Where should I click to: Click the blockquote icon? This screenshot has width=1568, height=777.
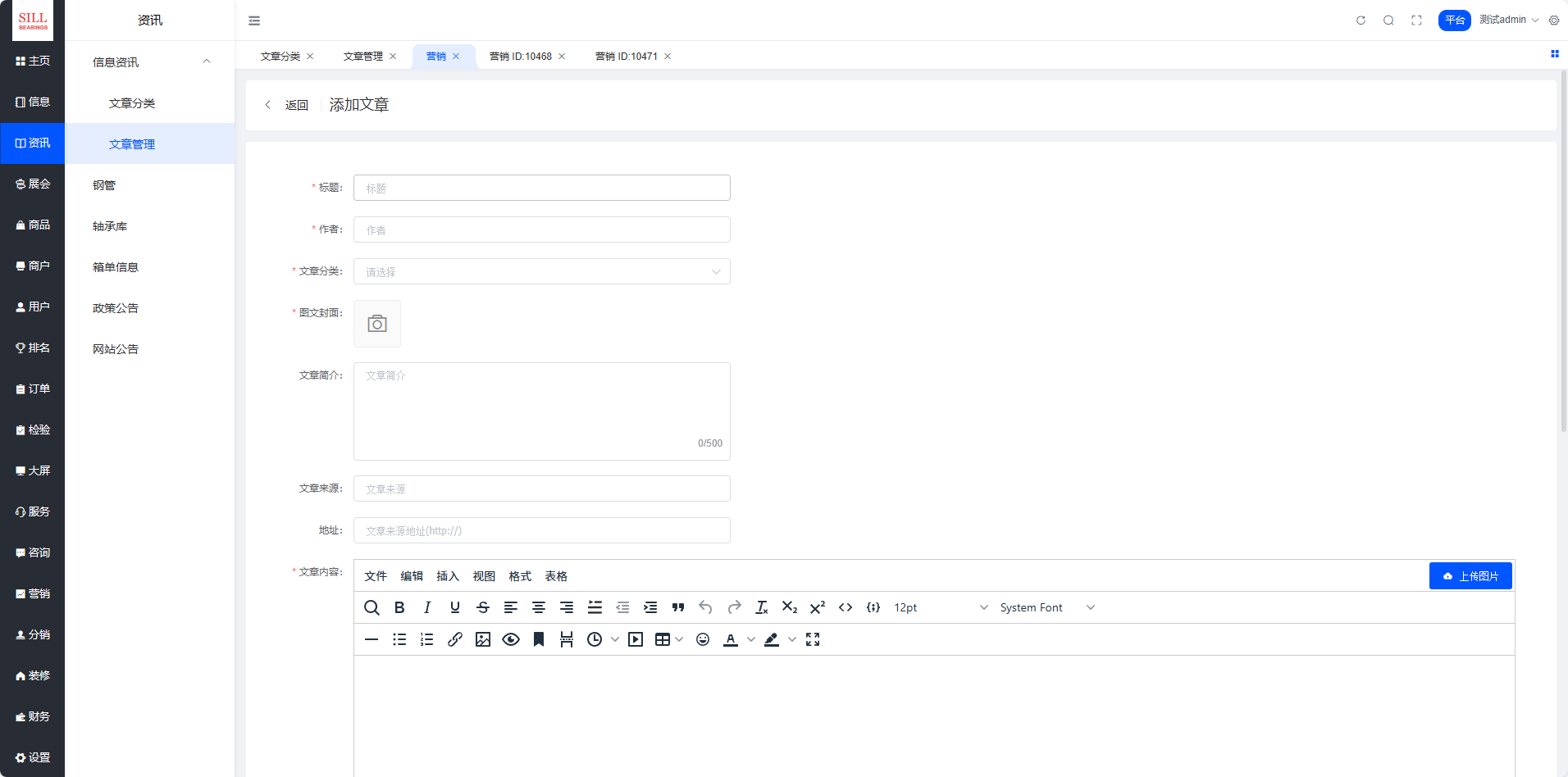(678, 607)
